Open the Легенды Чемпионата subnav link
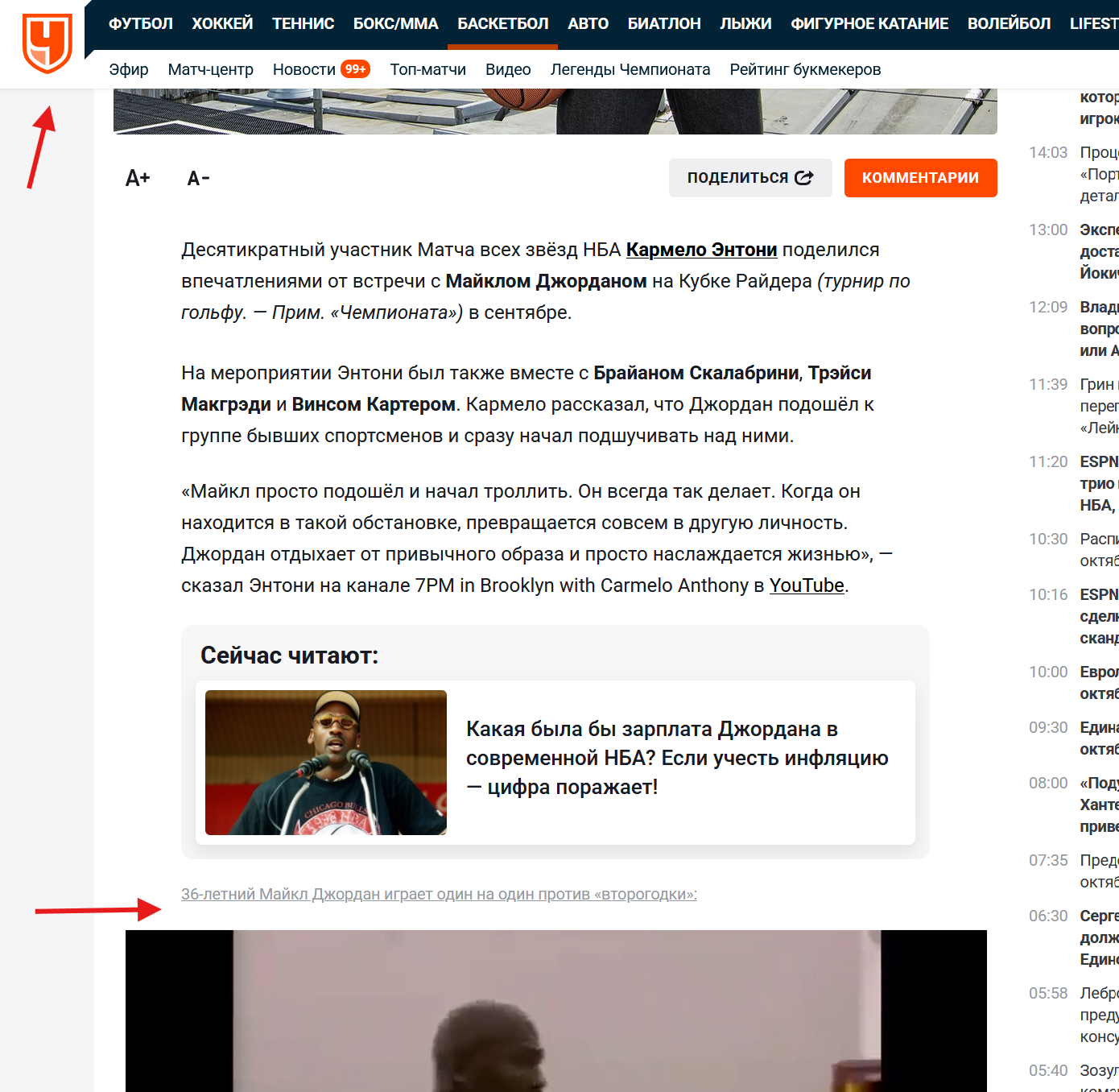Viewport: 1119px width, 1092px height. click(630, 70)
